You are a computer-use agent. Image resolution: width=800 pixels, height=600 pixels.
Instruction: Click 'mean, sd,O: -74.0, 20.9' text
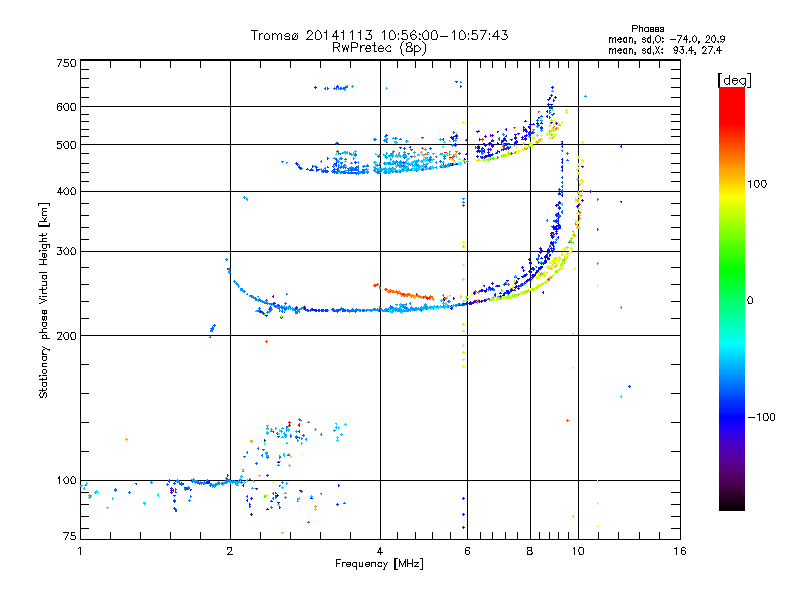coord(666,39)
